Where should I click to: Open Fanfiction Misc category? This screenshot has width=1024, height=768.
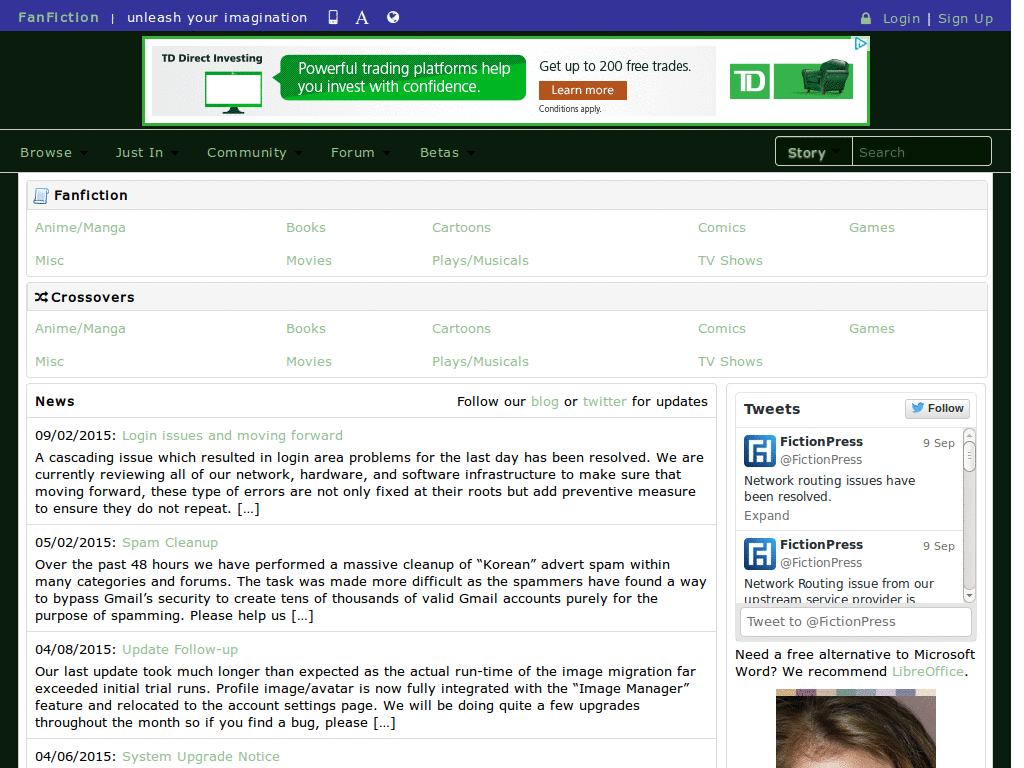point(50,261)
